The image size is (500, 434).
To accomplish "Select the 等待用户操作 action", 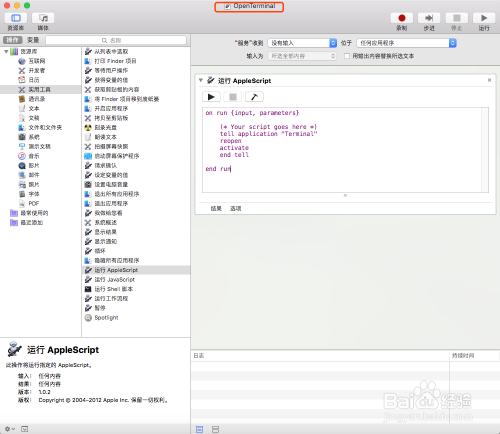I will 111,70.
